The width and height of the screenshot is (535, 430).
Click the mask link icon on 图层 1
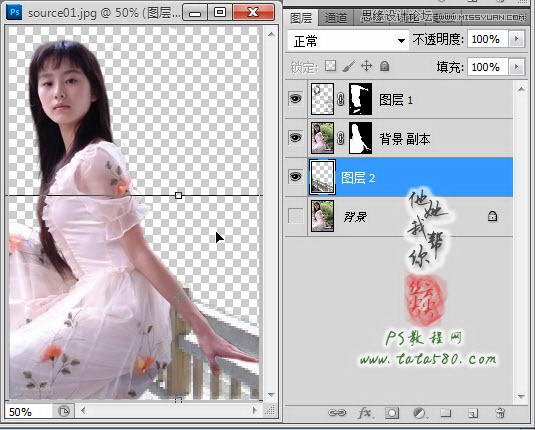coord(340,99)
